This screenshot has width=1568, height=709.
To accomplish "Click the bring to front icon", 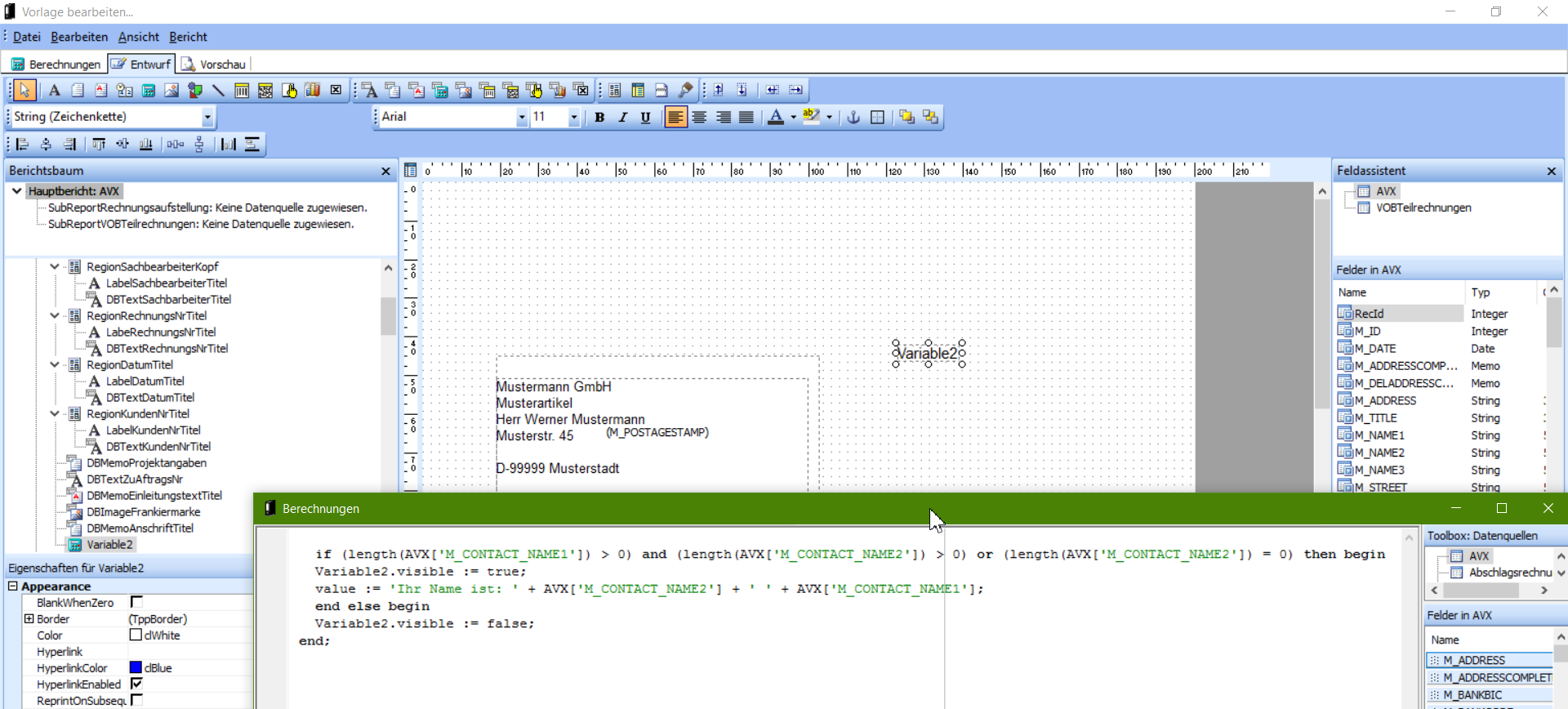I will tap(906, 117).
